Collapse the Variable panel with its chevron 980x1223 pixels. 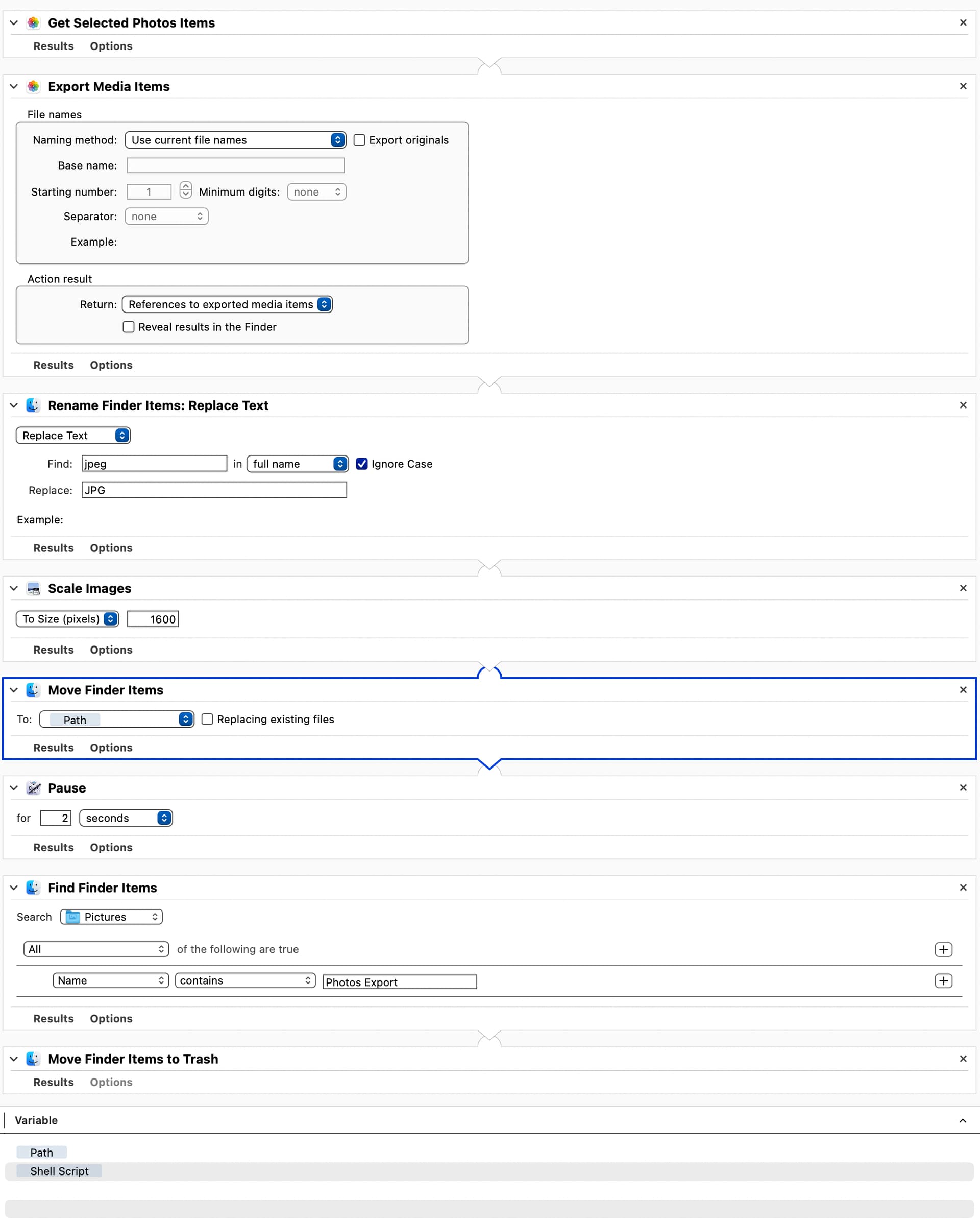(963, 1120)
